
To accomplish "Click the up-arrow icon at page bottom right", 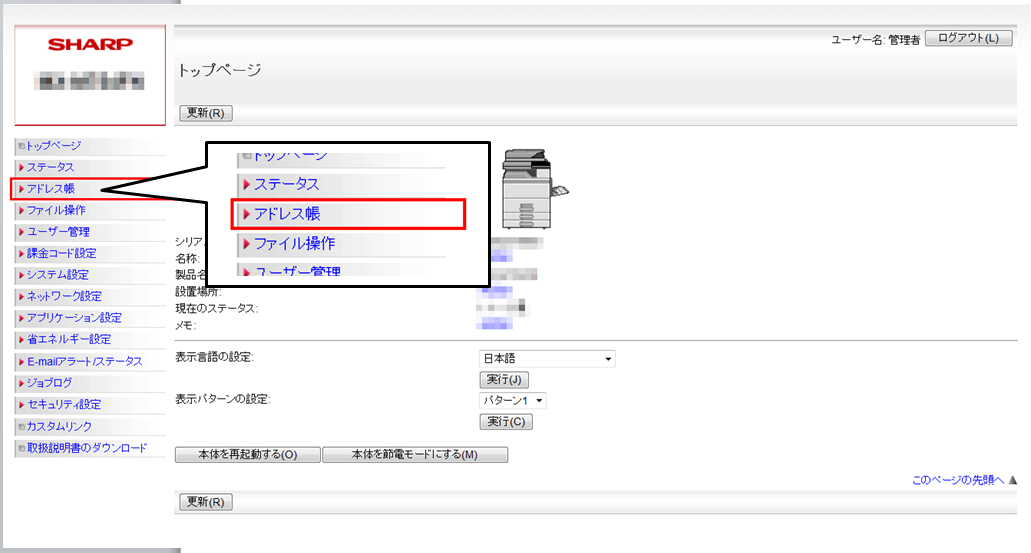I will 1013,480.
